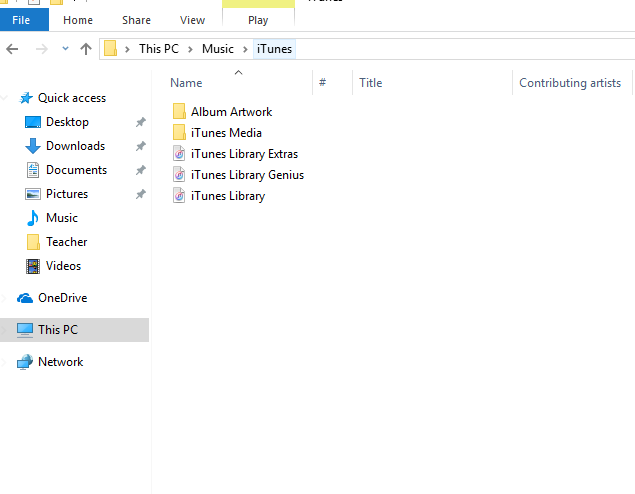
Task: Open Music from the navigation pane
Action: [62, 218]
